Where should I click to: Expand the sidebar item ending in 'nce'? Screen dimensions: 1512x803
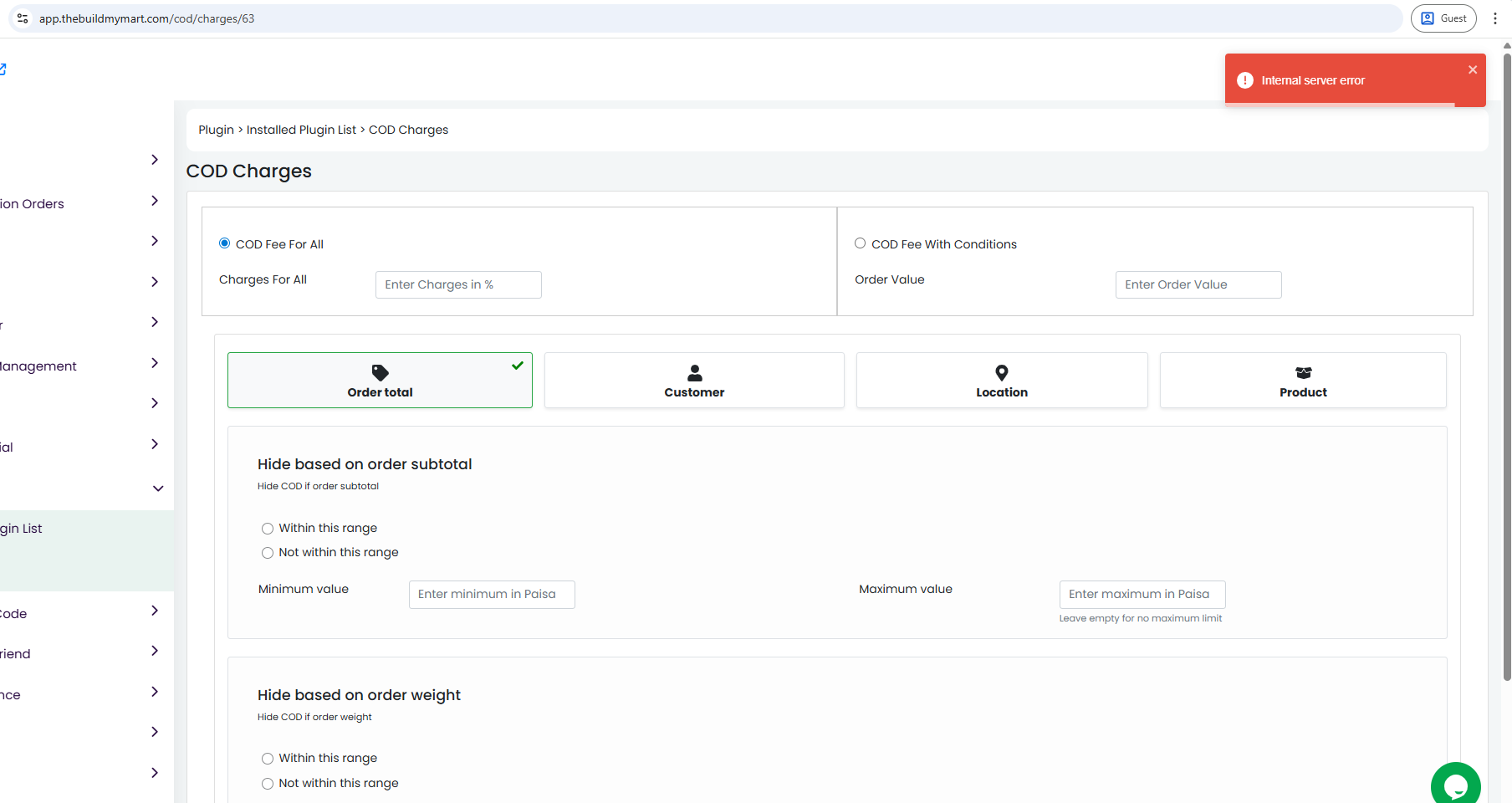tap(155, 692)
